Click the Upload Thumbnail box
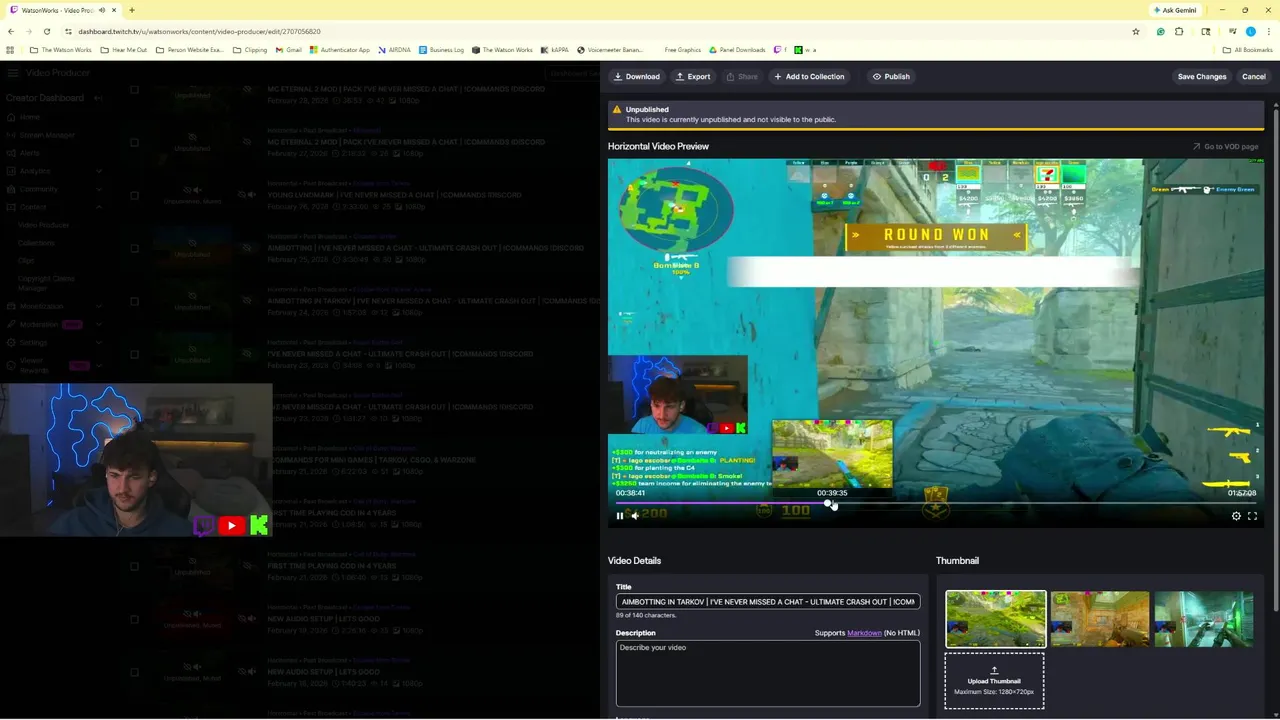Viewport: 1280px width, 720px height. click(994, 681)
